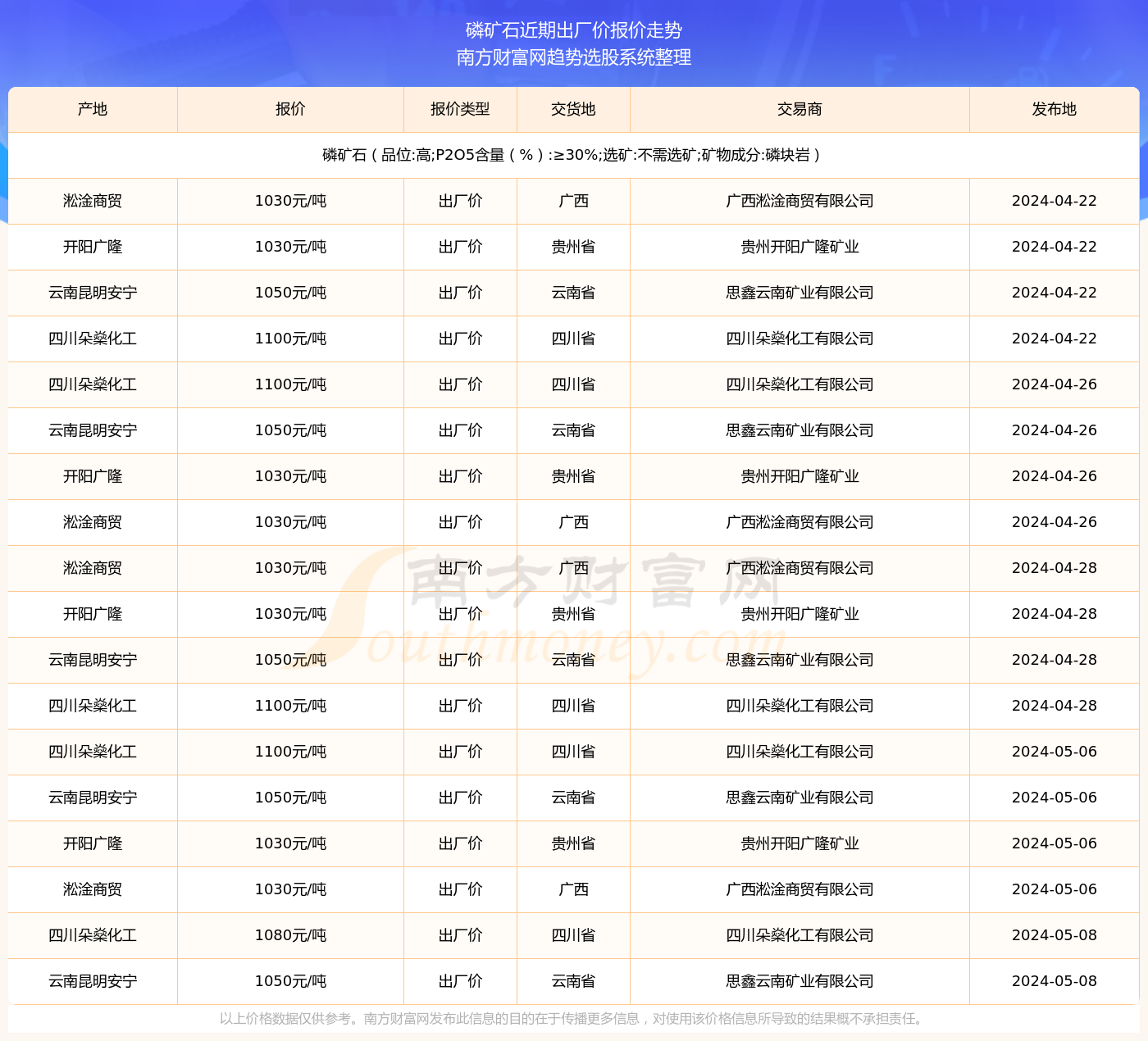Click the 2024-05-06 date for 广西淞淦商贸有限公司
This screenshot has height=1041, width=1148.
pos(1055,889)
